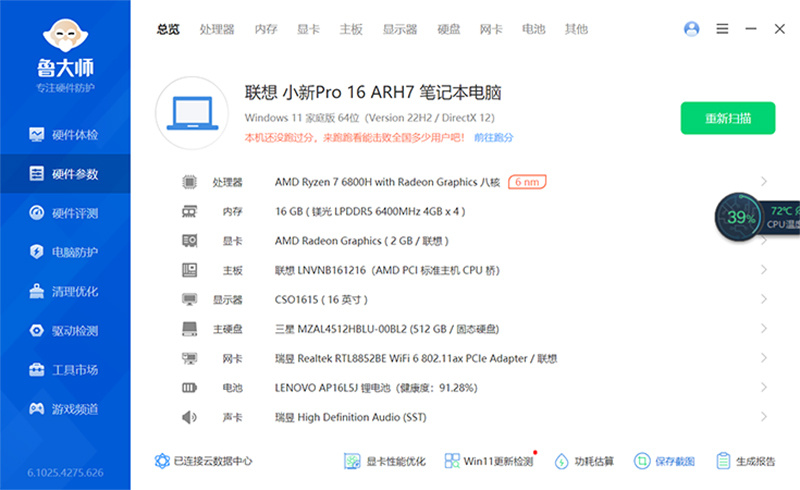Open 游戏频道 game channel
This screenshot has height=490, width=800.
pos(64,409)
